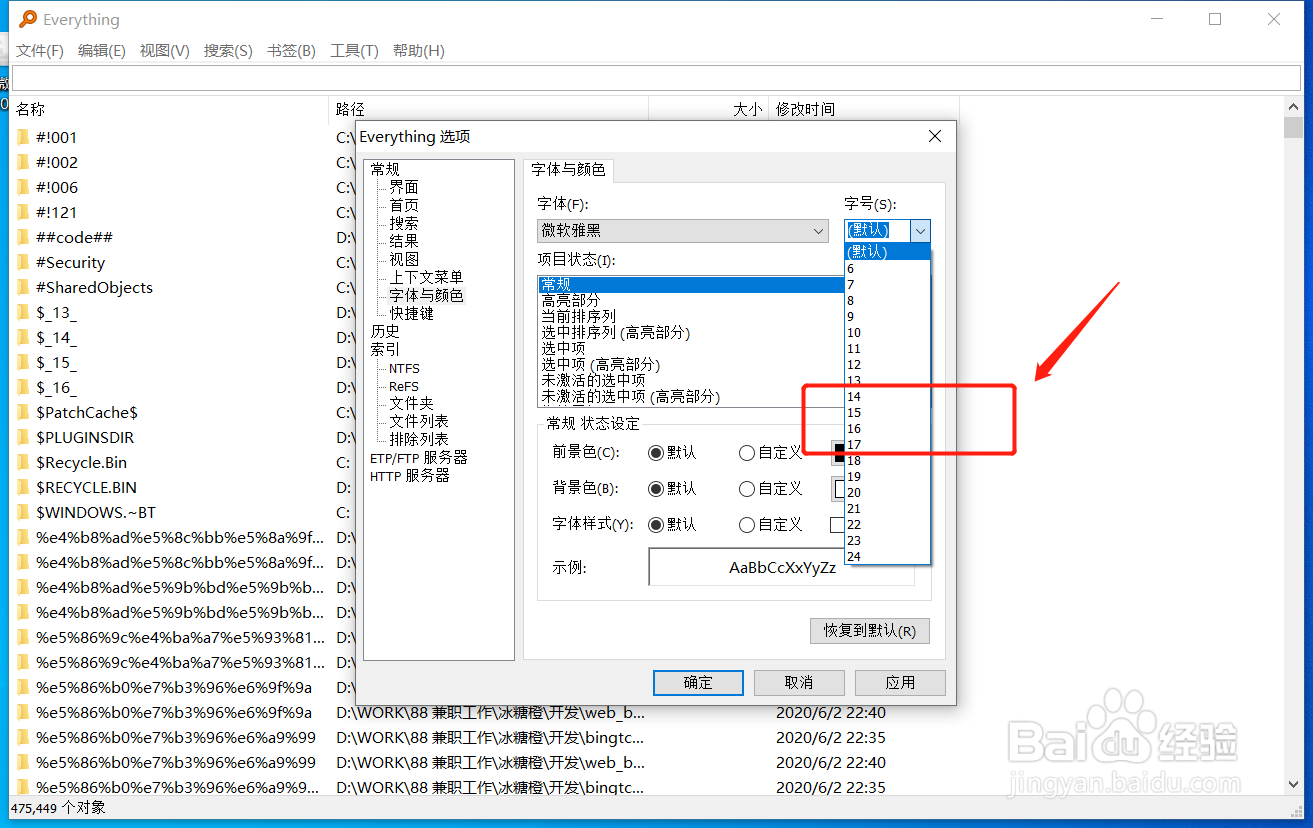Select 快捷键 in the options tree
This screenshot has height=828, width=1313.
tap(411, 313)
